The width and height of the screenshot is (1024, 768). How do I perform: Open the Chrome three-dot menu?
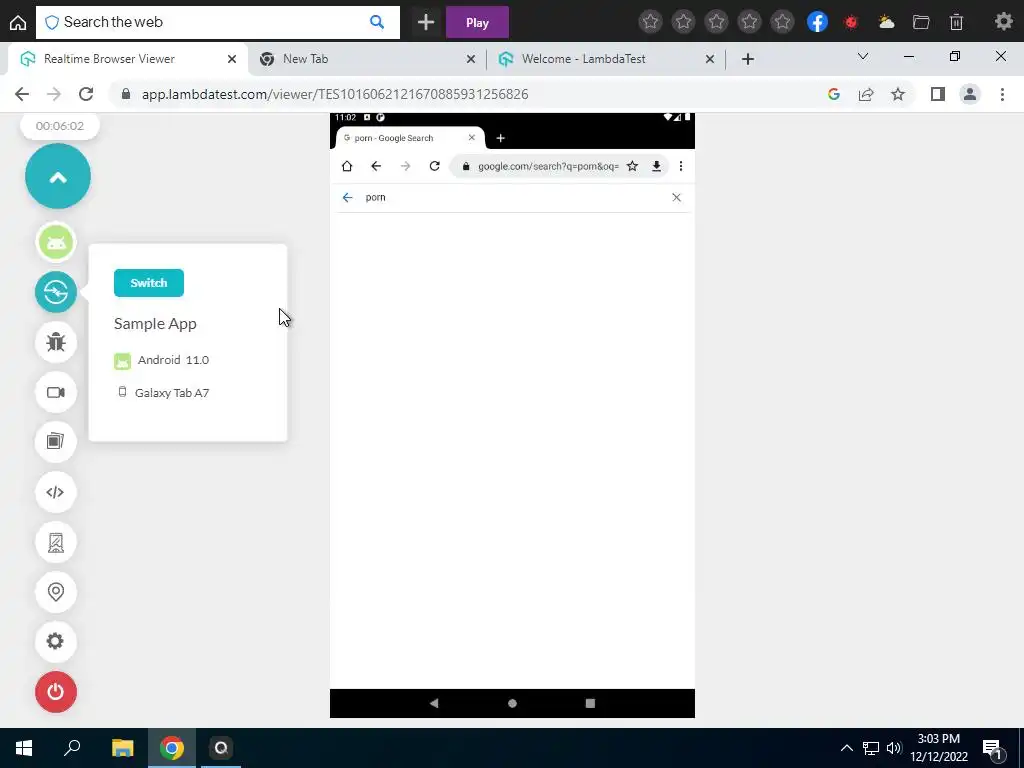pyautogui.click(x=1002, y=94)
